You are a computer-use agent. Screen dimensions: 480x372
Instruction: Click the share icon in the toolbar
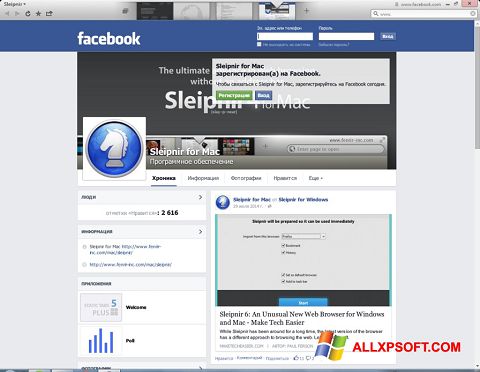(x=49, y=14)
